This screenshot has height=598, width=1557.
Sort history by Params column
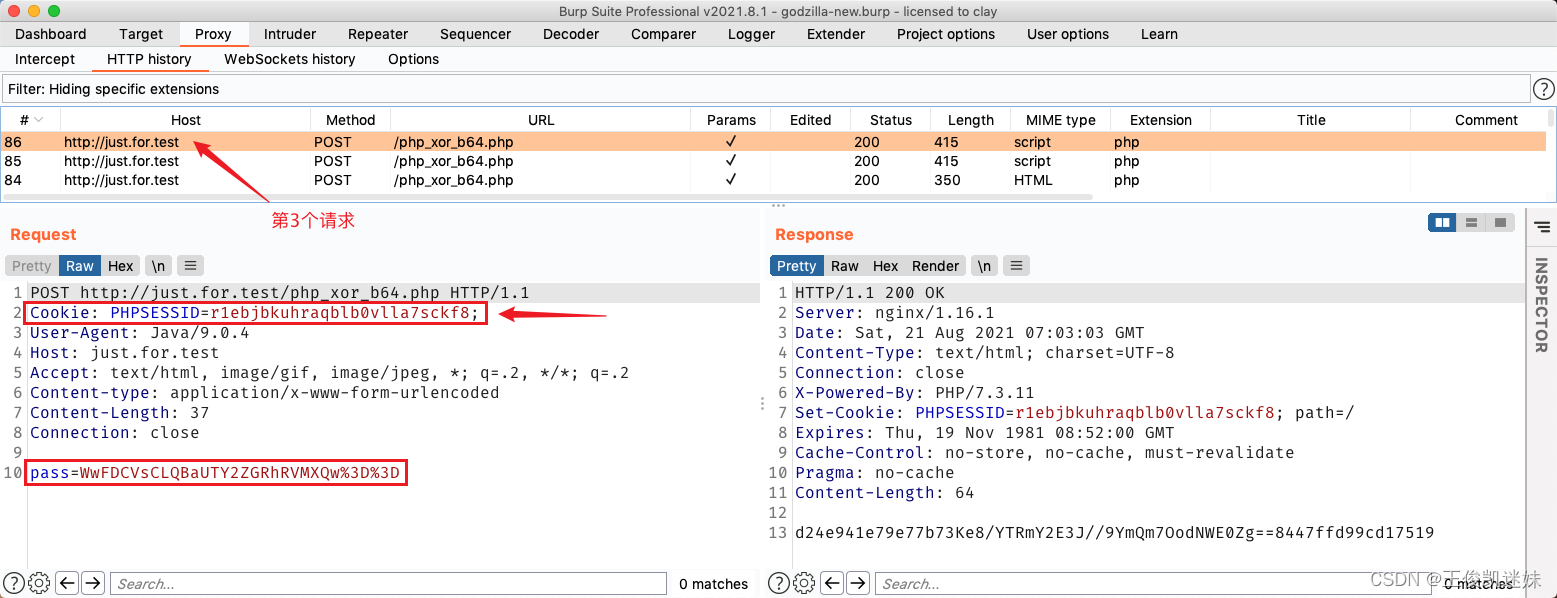(x=731, y=120)
